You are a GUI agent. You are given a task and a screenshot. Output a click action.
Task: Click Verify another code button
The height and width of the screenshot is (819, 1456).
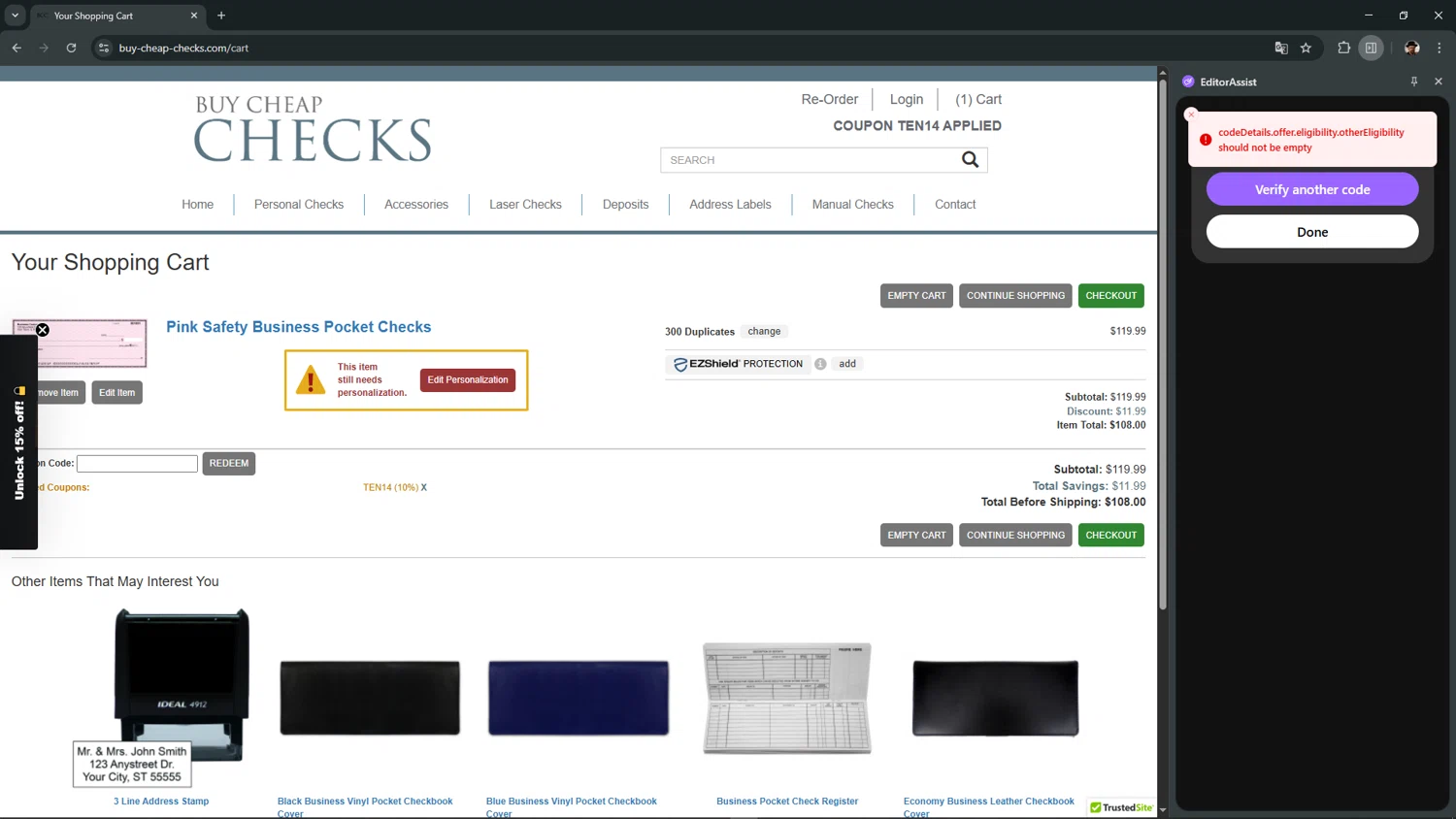[1312, 189]
